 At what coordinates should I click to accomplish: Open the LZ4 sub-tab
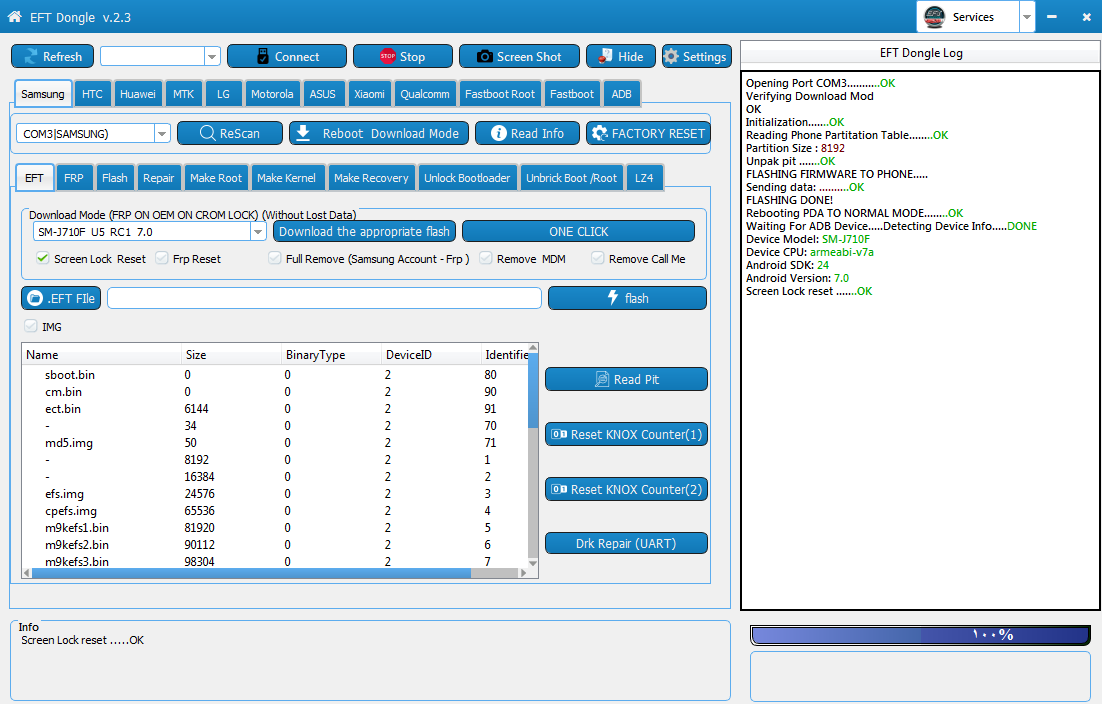[644, 178]
